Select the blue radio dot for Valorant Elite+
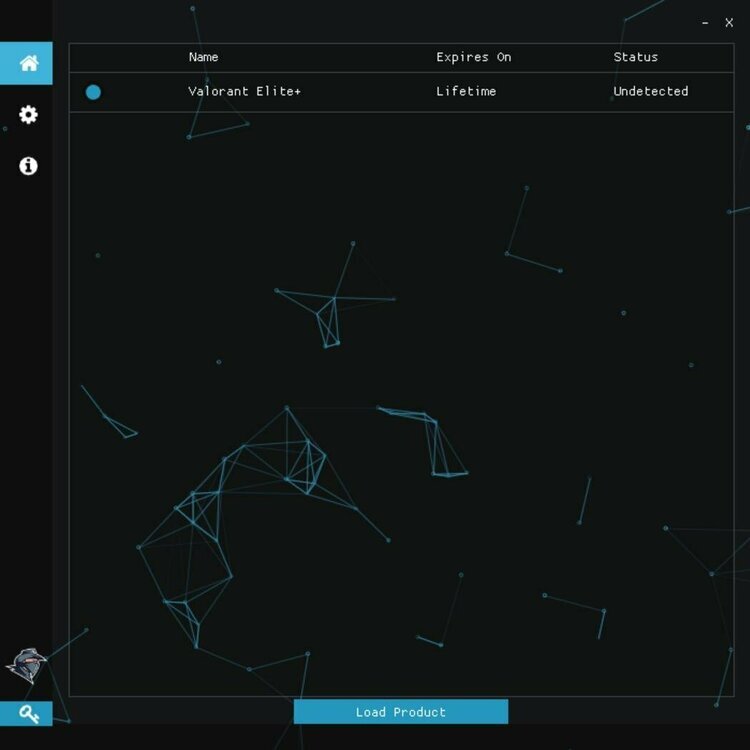Image resolution: width=750 pixels, height=750 pixels. pyautogui.click(x=93, y=92)
